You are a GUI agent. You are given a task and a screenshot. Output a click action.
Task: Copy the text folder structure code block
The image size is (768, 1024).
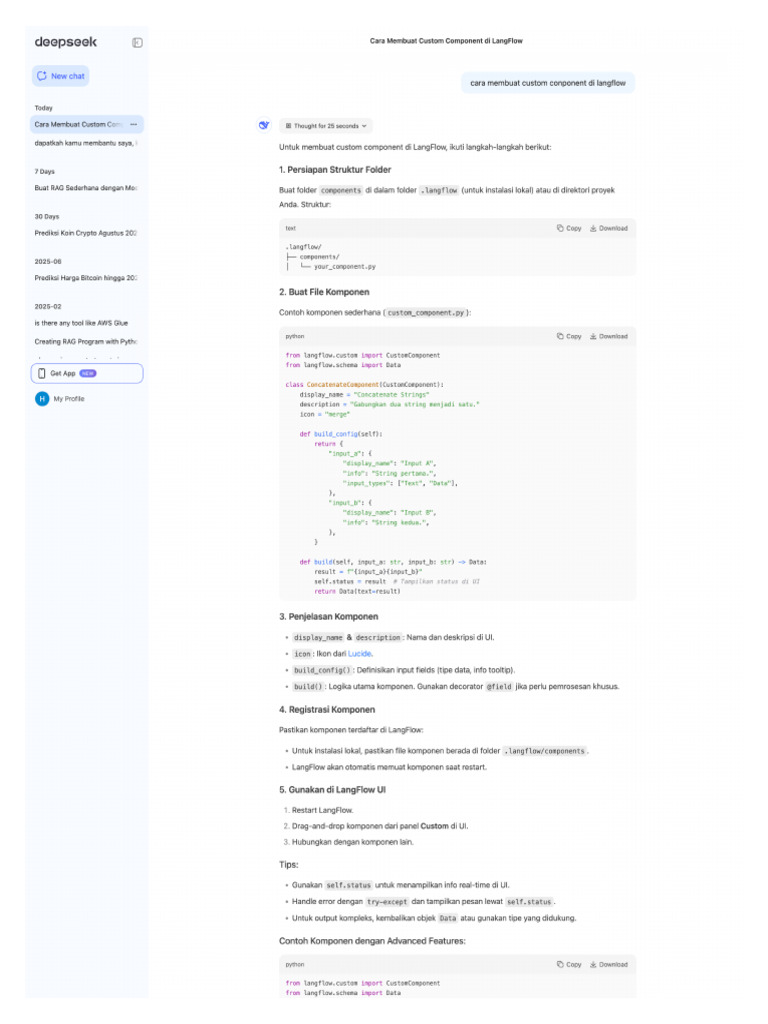(569, 228)
